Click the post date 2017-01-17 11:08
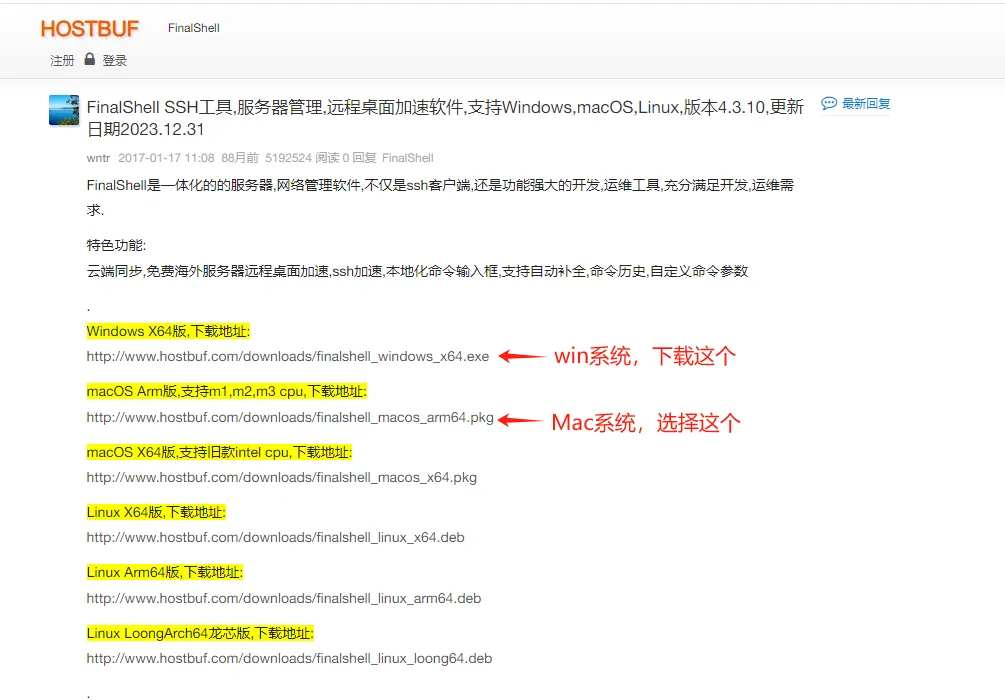1005x700 pixels. pos(166,158)
